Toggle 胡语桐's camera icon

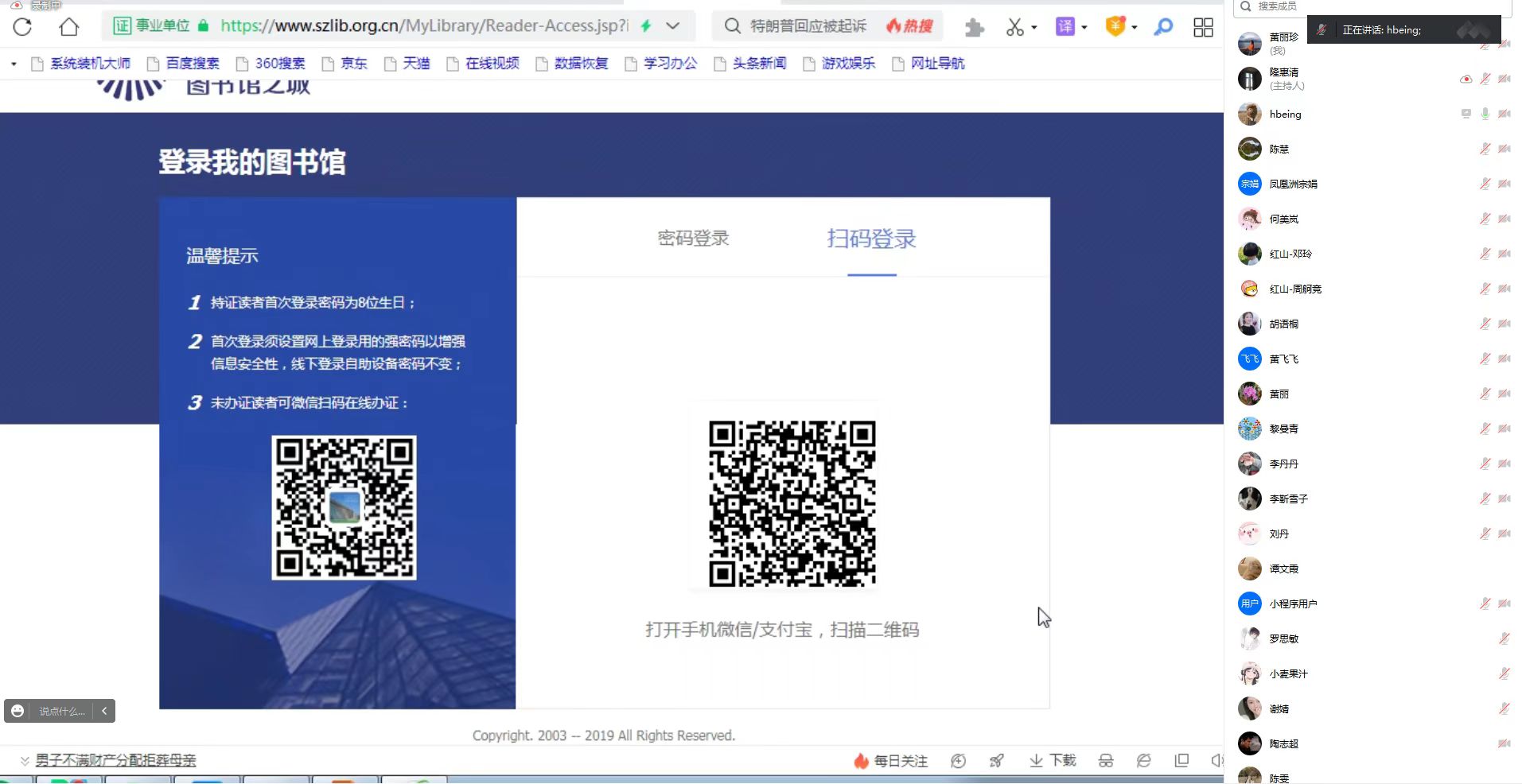(x=1504, y=324)
